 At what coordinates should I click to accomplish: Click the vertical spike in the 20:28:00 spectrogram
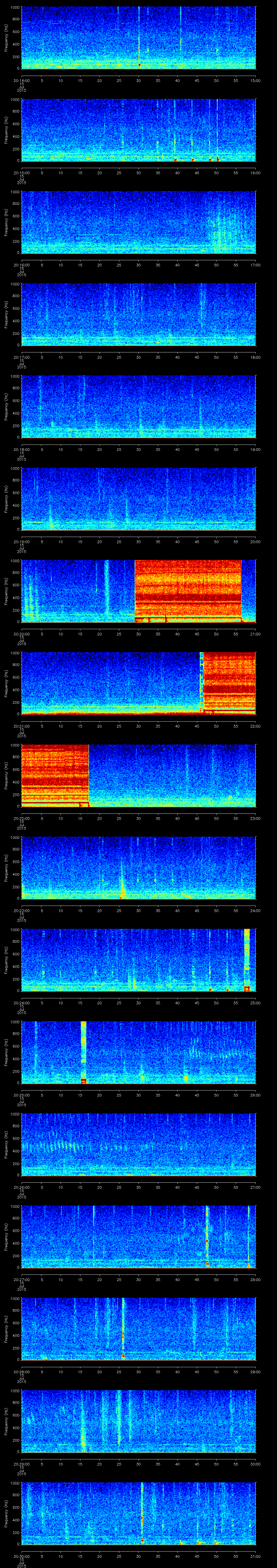(x=123, y=1328)
